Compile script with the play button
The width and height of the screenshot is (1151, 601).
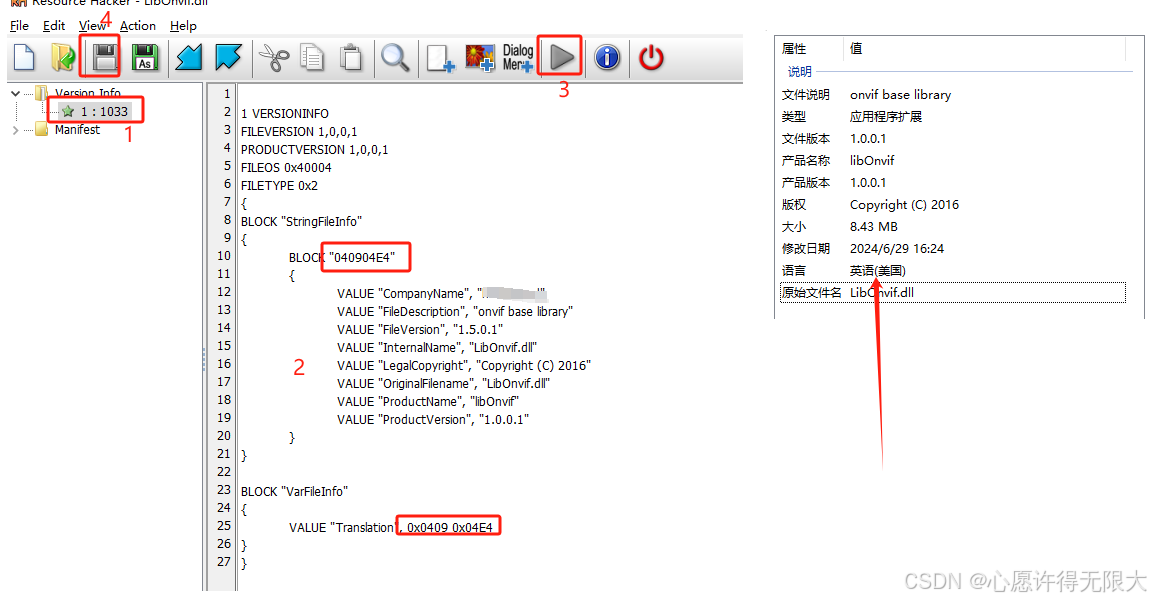(562, 57)
